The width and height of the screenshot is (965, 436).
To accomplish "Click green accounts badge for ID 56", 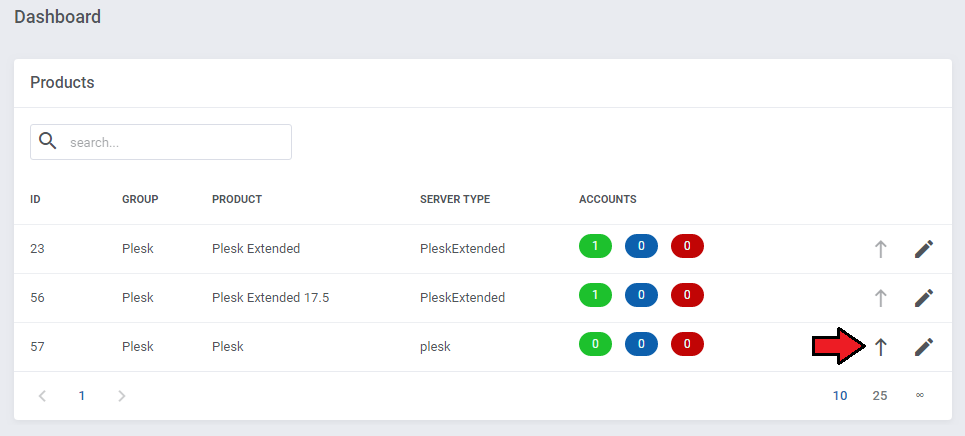I will pyautogui.click(x=595, y=295).
